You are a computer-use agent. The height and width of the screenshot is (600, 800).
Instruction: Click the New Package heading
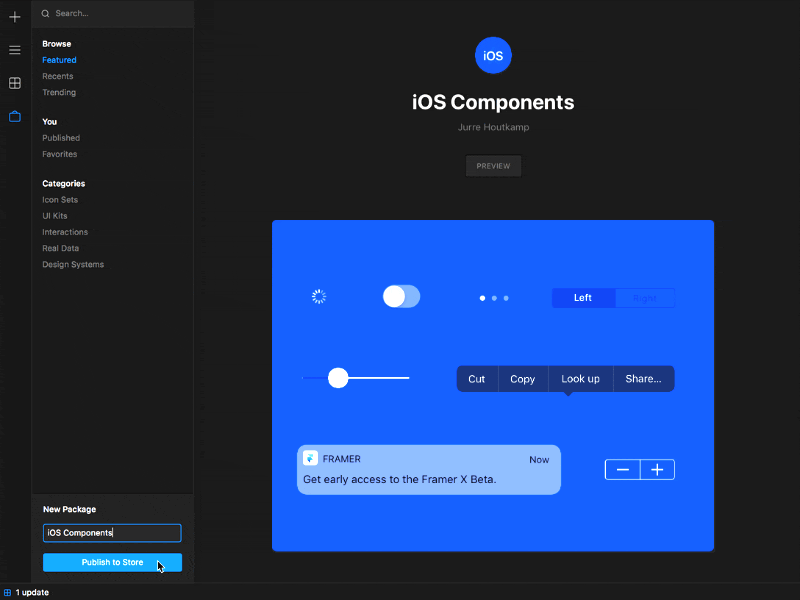tap(69, 509)
